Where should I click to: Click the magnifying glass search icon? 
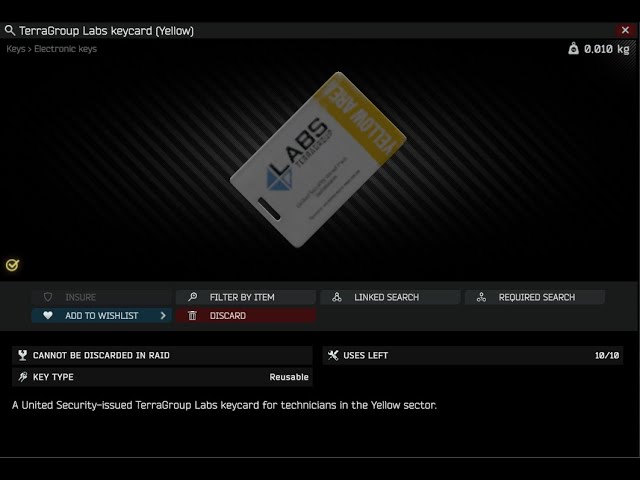pyautogui.click(x=9, y=30)
